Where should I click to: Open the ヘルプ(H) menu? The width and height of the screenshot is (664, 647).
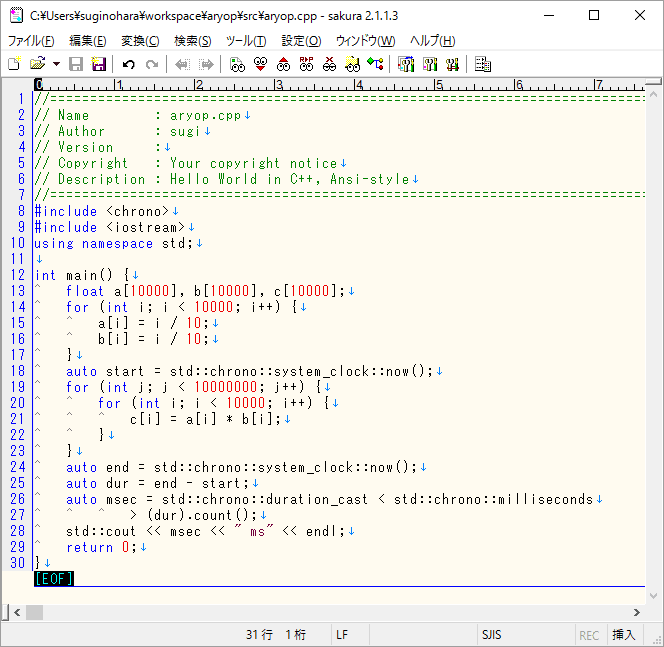[x=432, y=41]
